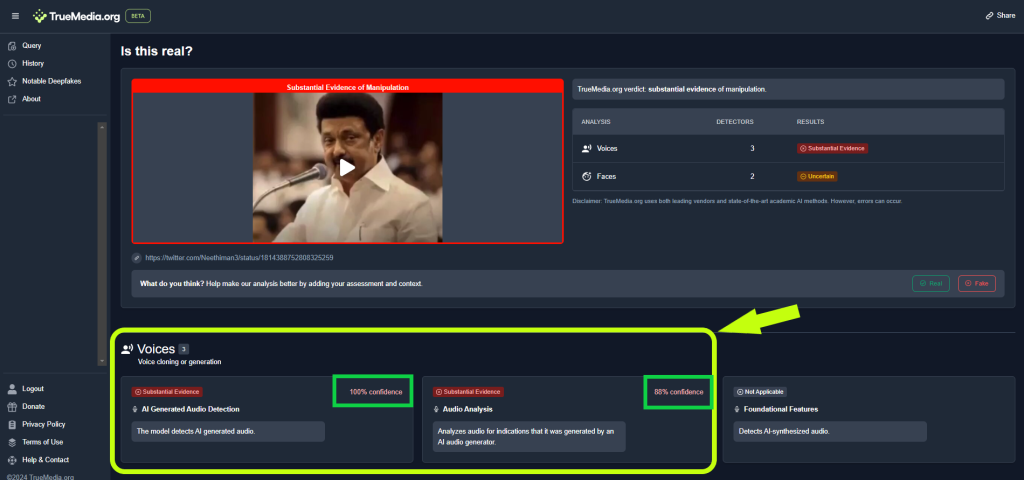Play the analyzed video
1024x480 pixels.
click(x=347, y=168)
